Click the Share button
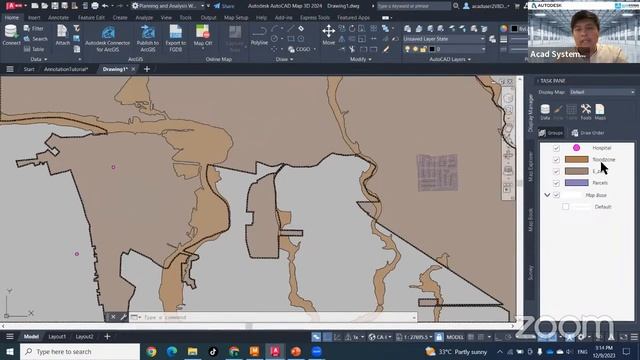The width and height of the screenshot is (640, 360). point(224,6)
